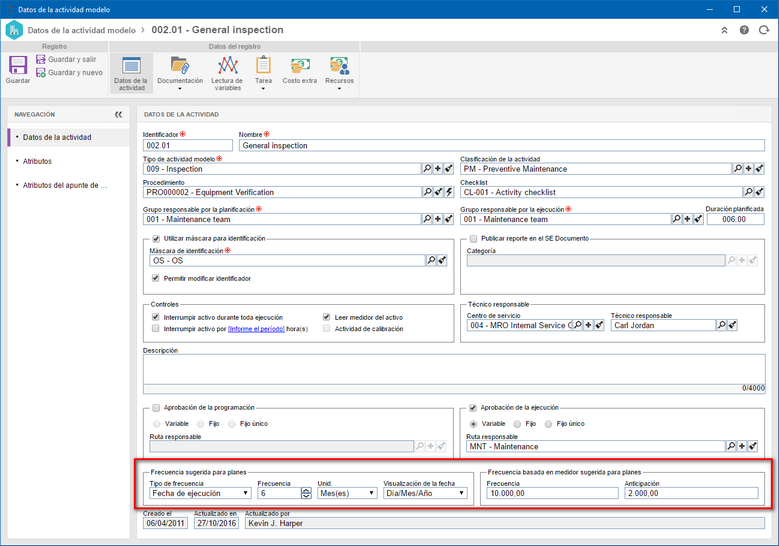Clear the Checklist field

pos(759,192)
